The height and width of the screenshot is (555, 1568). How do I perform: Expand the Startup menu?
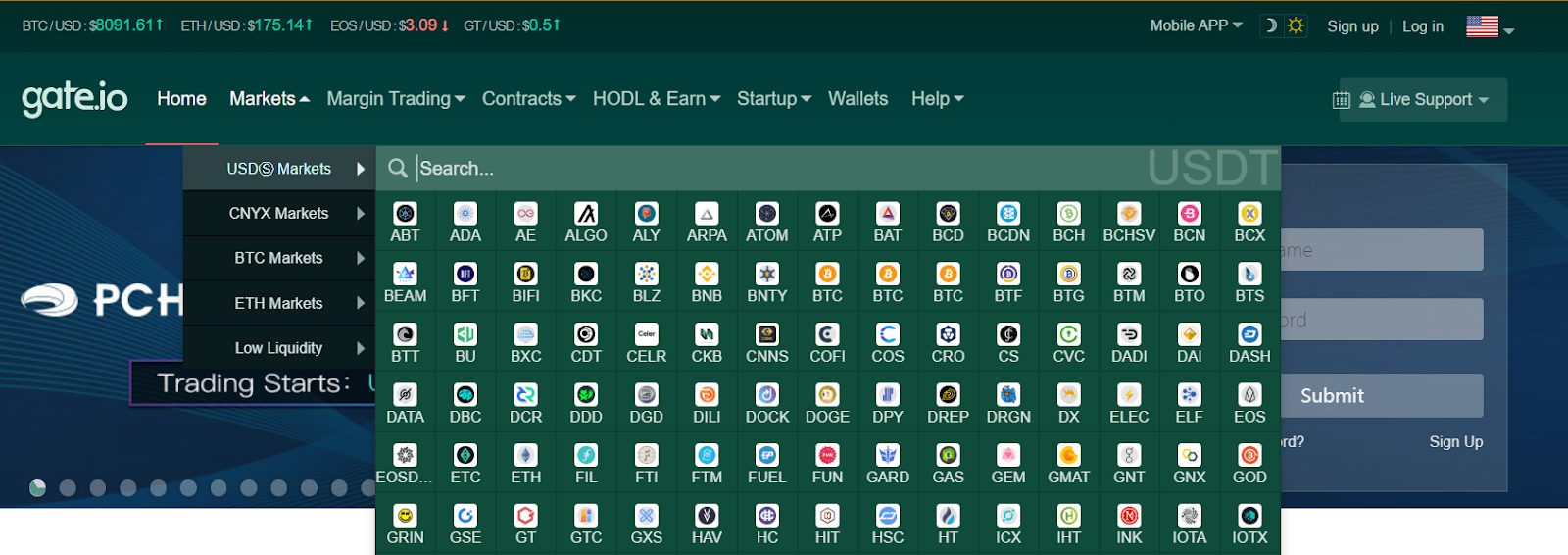pos(774,99)
